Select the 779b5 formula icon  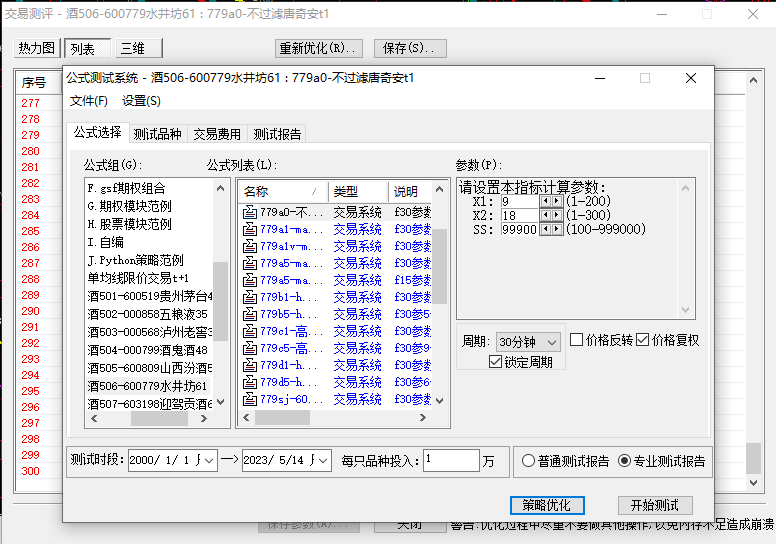tap(250, 314)
